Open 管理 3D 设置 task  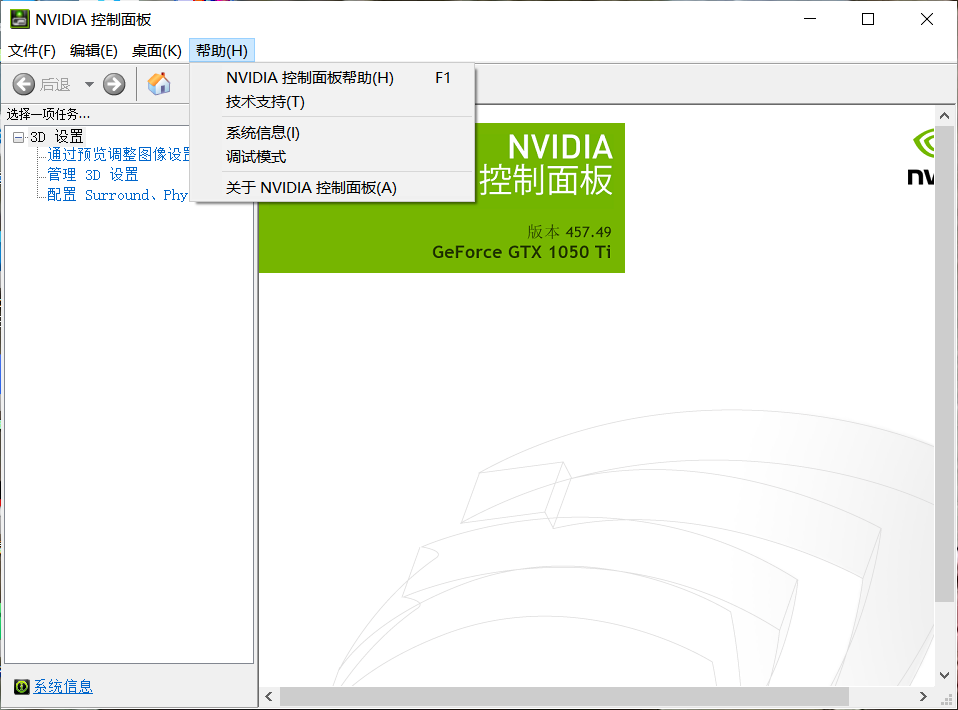pos(93,175)
